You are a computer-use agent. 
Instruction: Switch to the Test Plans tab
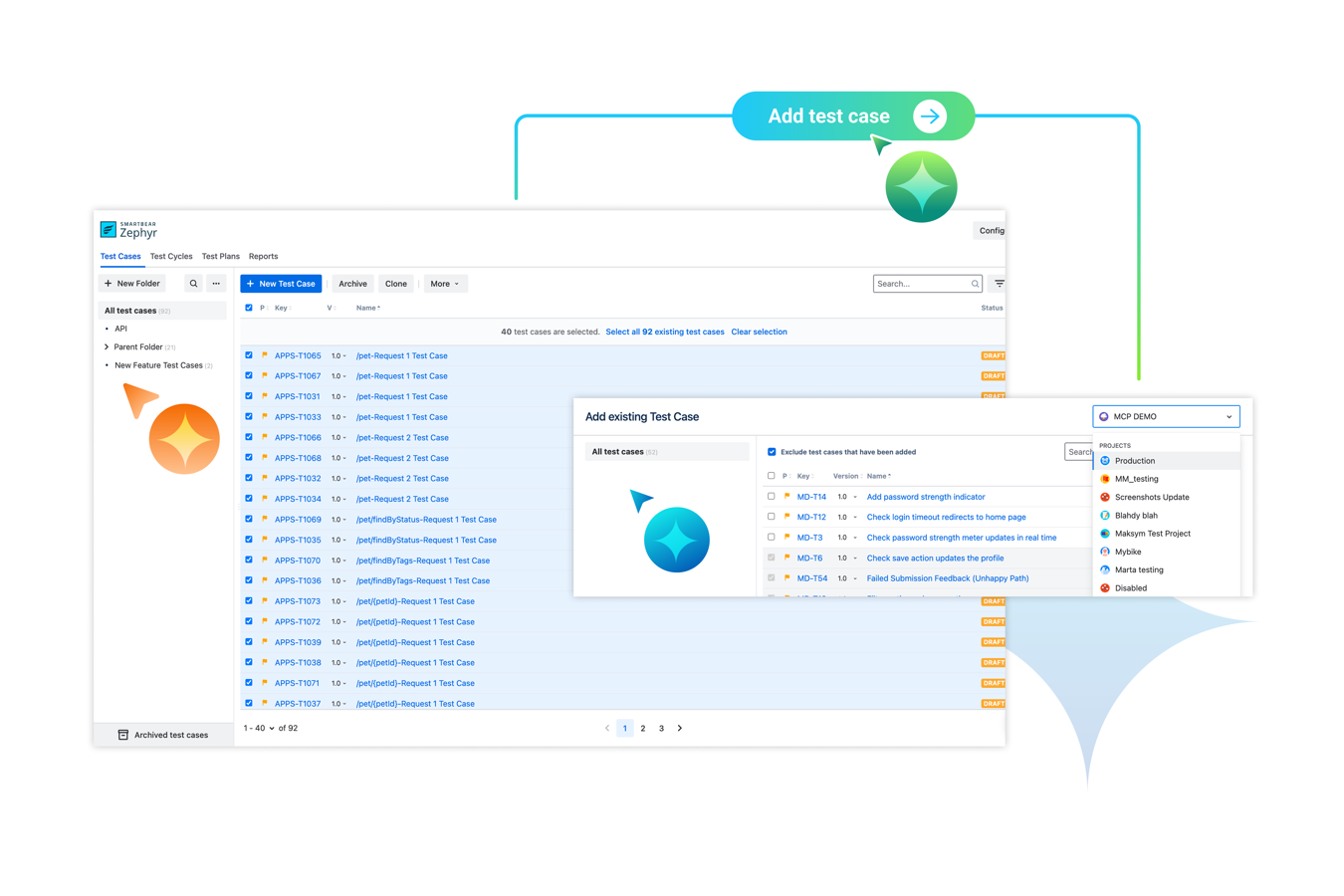click(x=220, y=256)
